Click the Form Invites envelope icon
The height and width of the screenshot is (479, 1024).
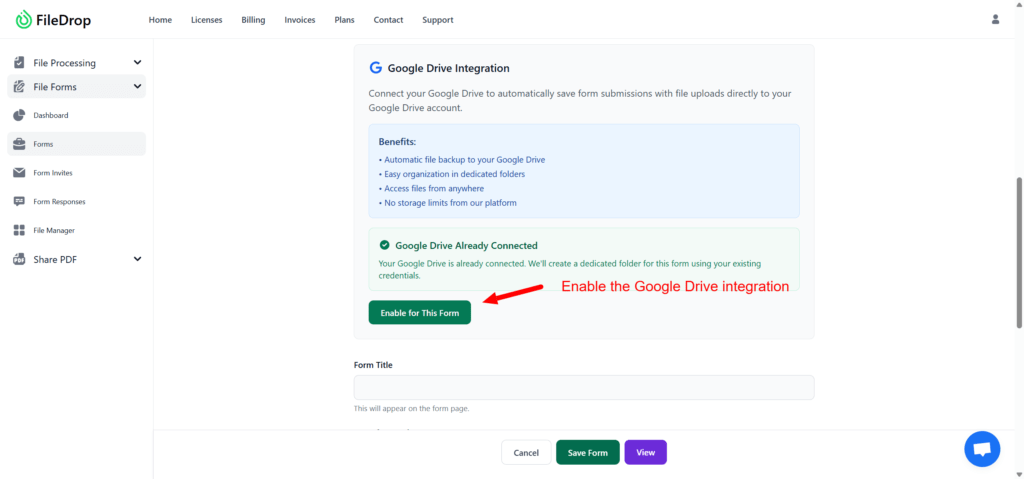click(x=19, y=173)
